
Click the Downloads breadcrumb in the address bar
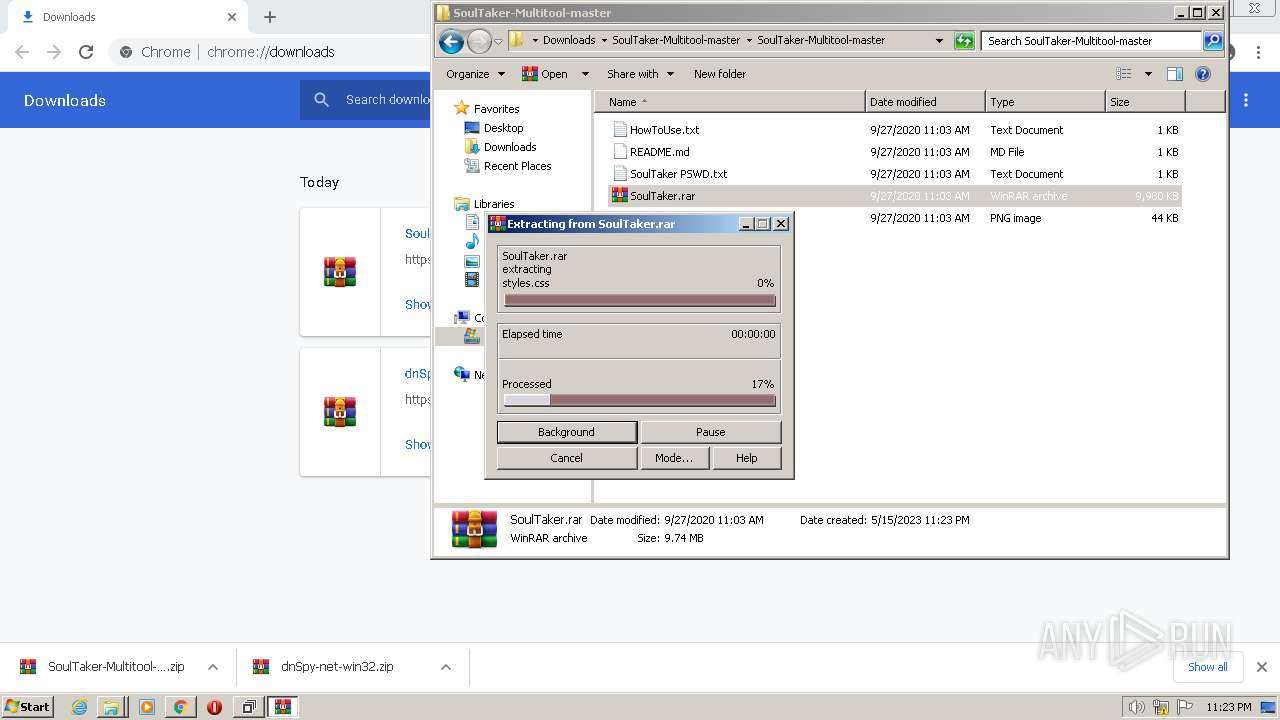[569, 41]
